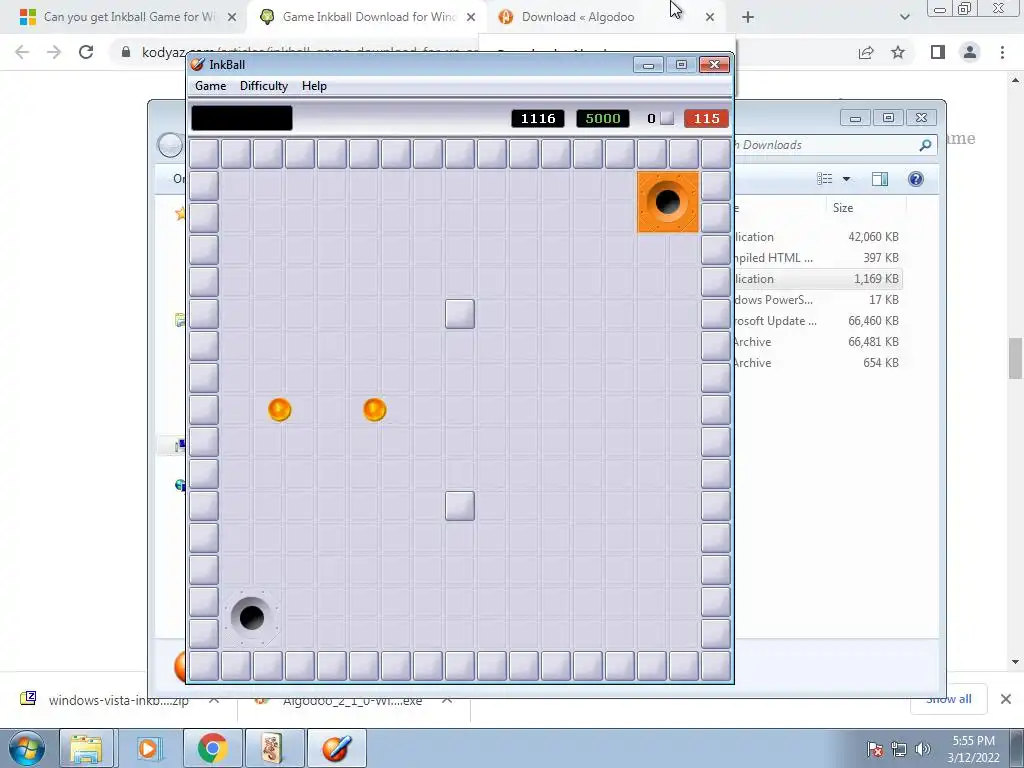Switch to the Download « Algodoo tab
The height and width of the screenshot is (768, 1024).
578,17
